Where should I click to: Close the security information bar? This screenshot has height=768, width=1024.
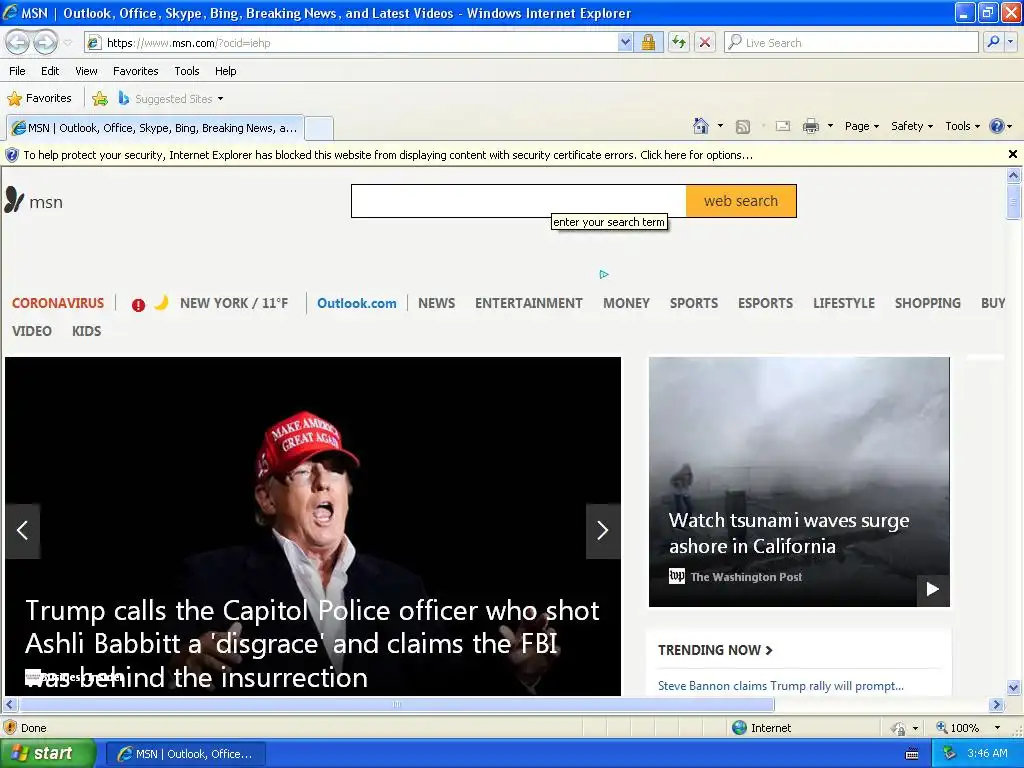pyautogui.click(x=1012, y=154)
